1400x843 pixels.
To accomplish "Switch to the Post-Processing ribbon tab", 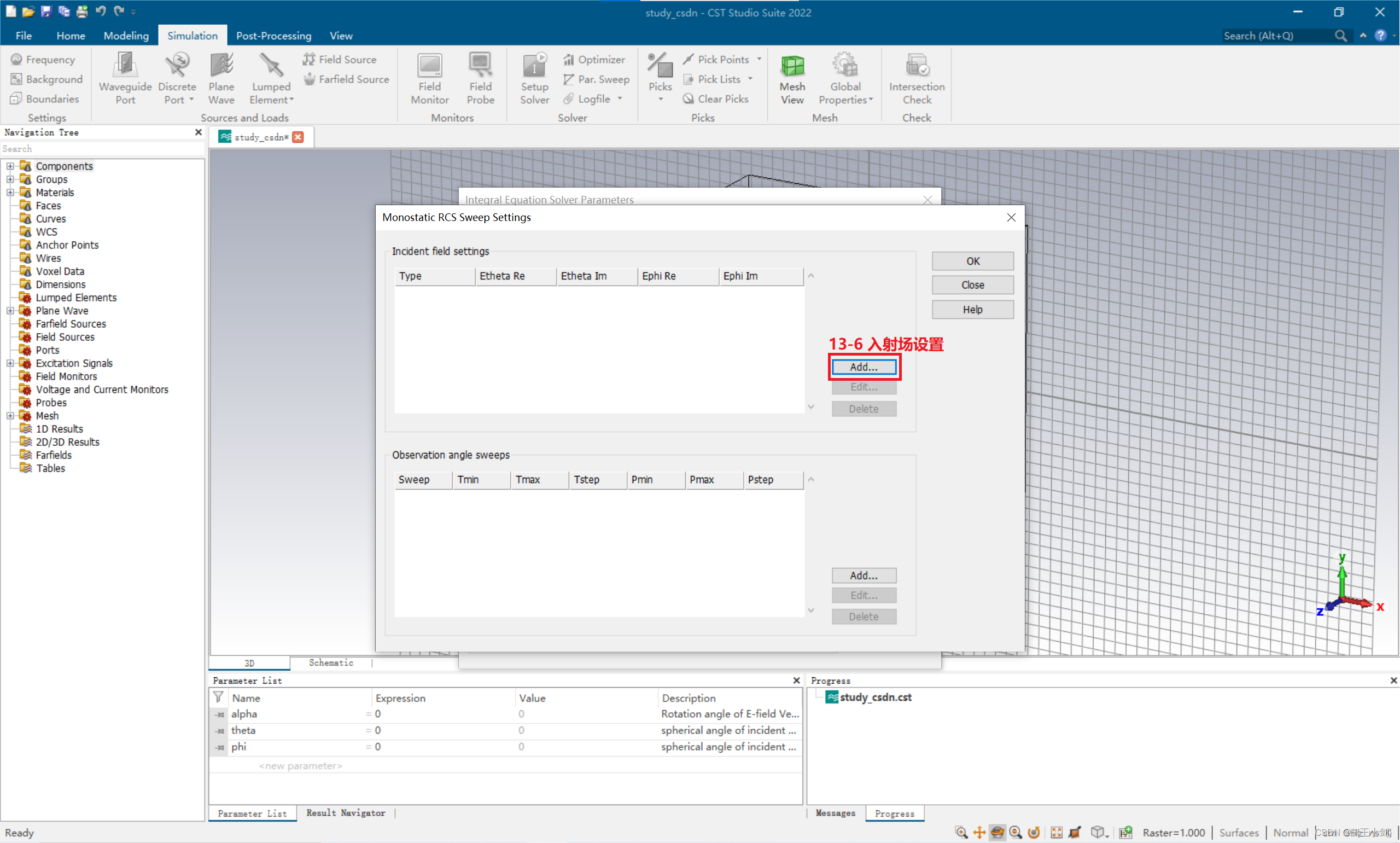I will 273,35.
